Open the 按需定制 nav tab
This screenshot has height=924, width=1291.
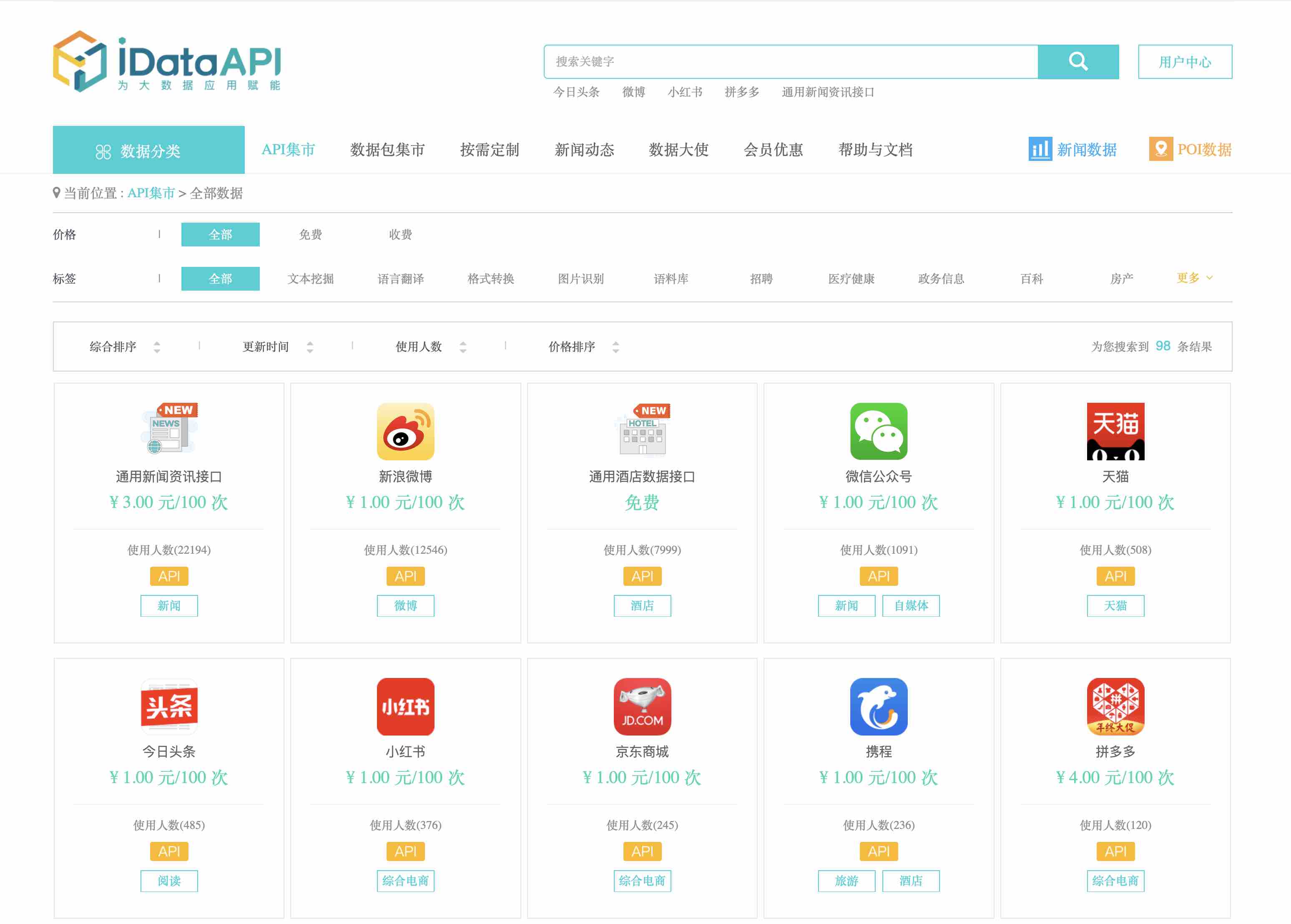[489, 150]
